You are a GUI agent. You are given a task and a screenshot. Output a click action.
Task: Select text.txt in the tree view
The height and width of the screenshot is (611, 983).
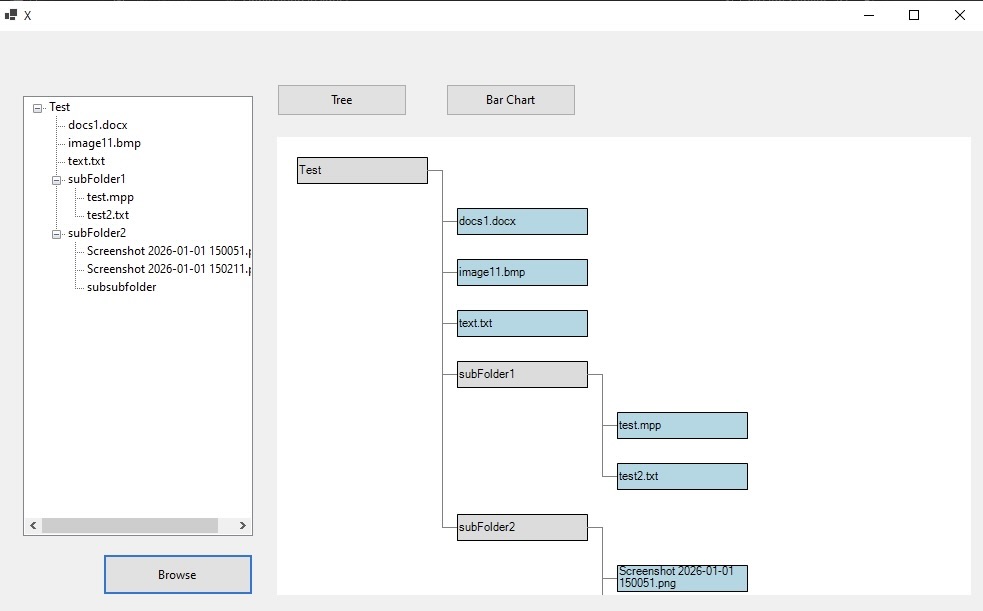coord(87,161)
